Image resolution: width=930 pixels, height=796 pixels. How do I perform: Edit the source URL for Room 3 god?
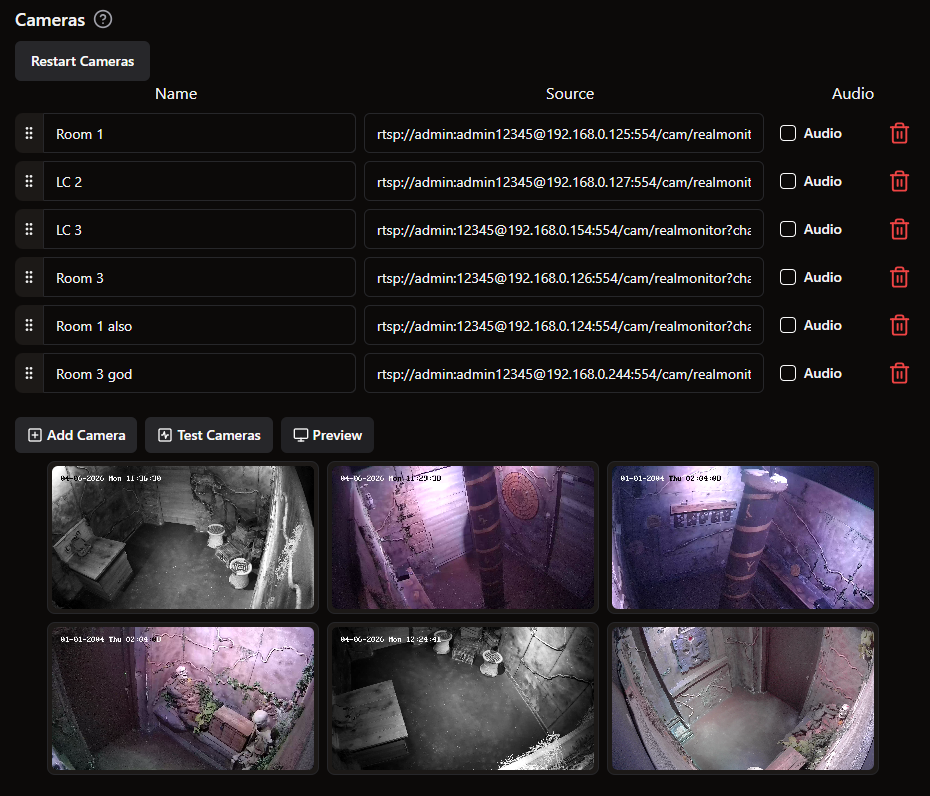pyautogui.click(x=563, y=373)
